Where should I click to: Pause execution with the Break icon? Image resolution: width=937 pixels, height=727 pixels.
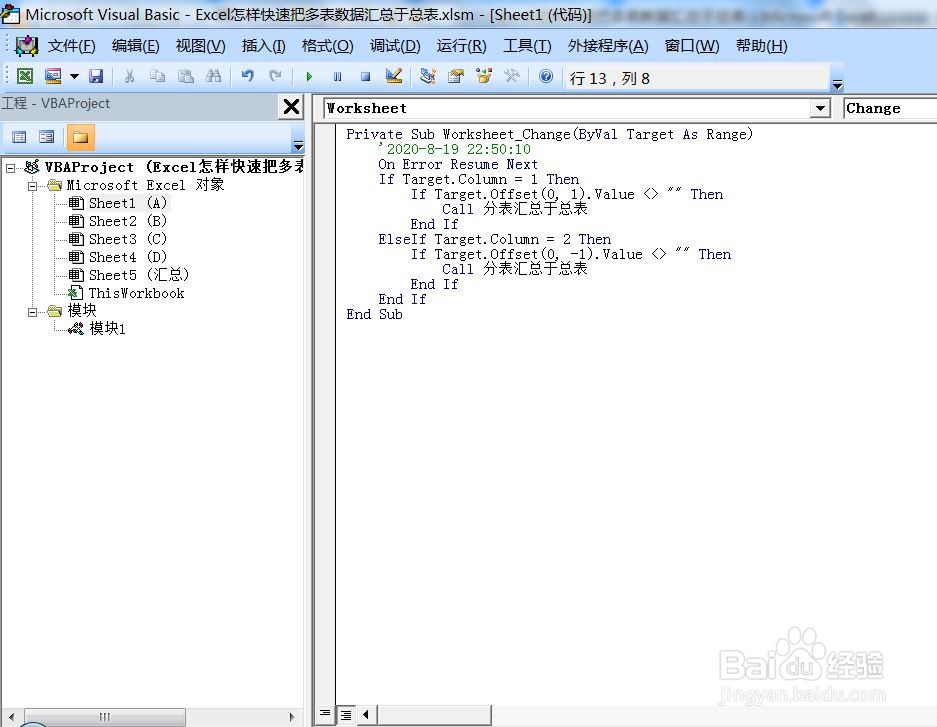pyautogui.click(x=338, y=76)
